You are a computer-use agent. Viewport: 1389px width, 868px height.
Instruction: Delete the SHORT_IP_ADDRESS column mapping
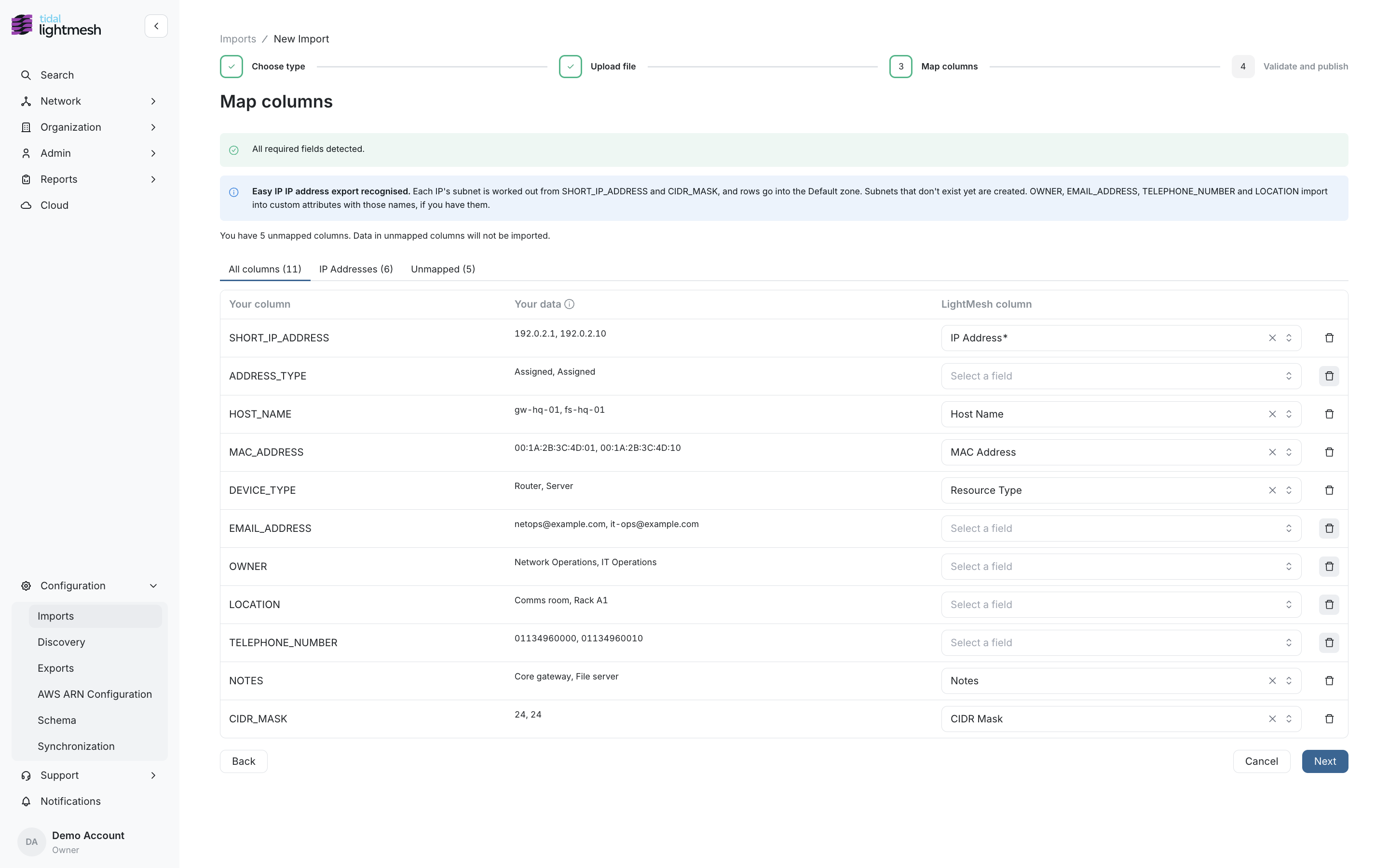coord(1329,338)
